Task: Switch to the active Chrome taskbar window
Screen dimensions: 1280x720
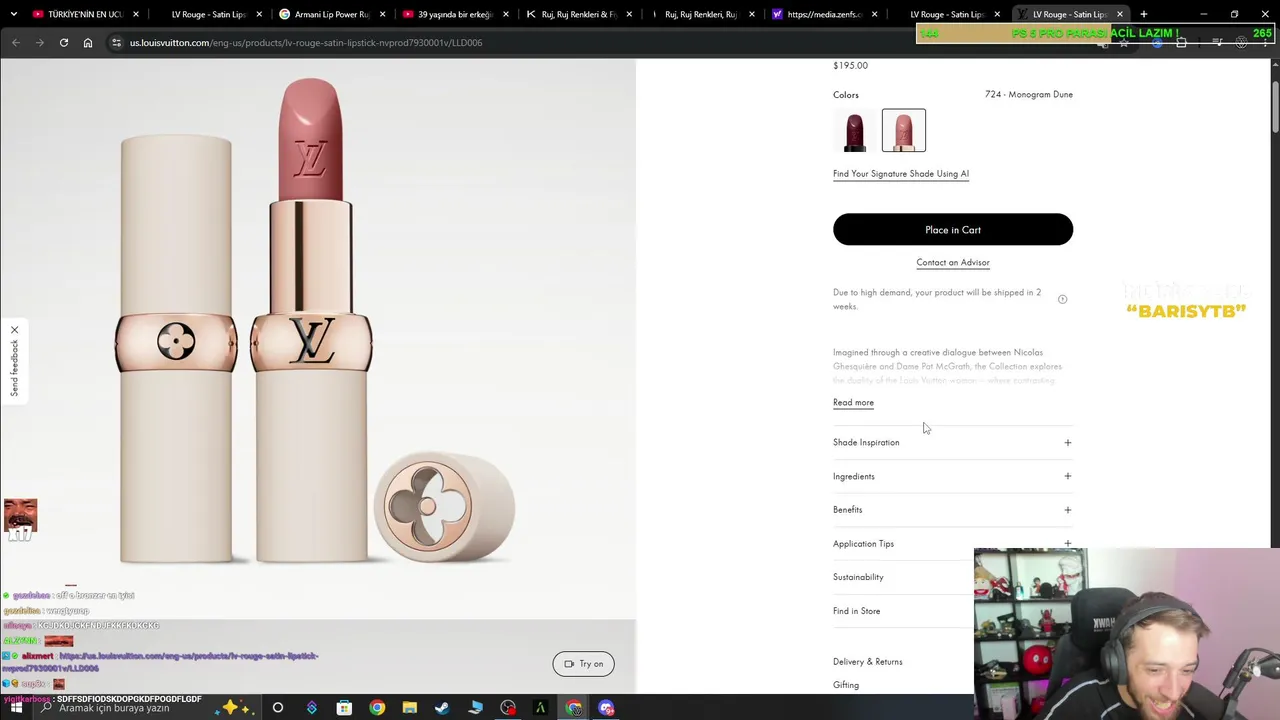Action: [573, 708]
